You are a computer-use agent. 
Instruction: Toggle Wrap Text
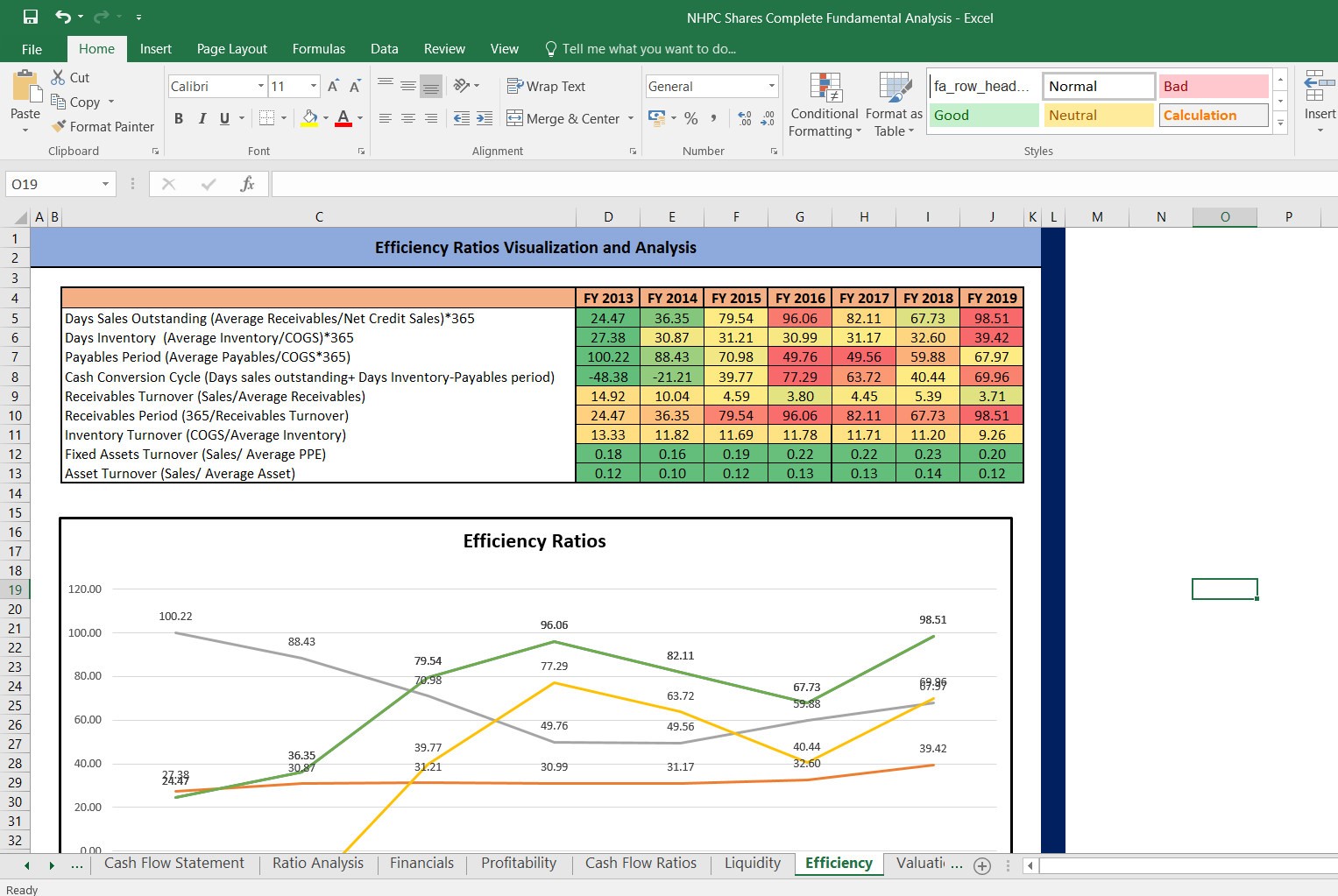[546, 86]
